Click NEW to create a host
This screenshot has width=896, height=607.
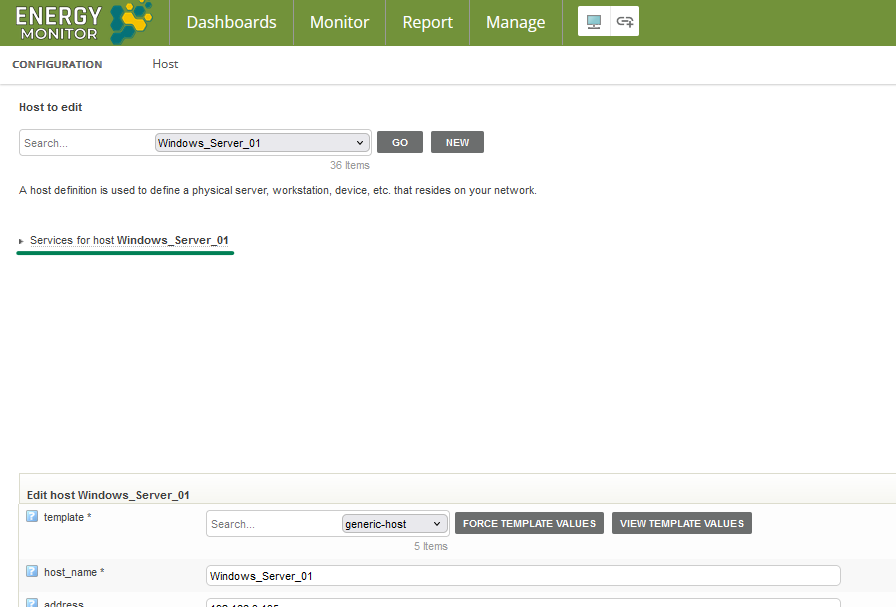point(457,142)
